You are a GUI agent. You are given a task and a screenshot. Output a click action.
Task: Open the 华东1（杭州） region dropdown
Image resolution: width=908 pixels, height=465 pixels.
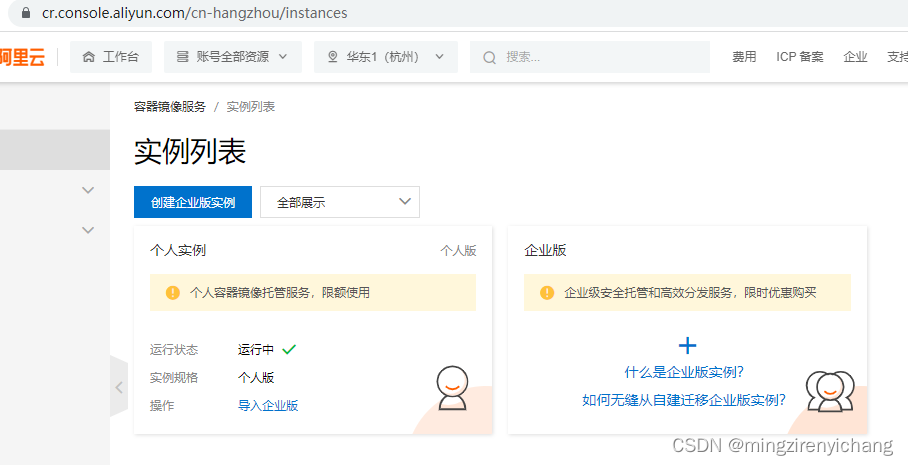386,57
